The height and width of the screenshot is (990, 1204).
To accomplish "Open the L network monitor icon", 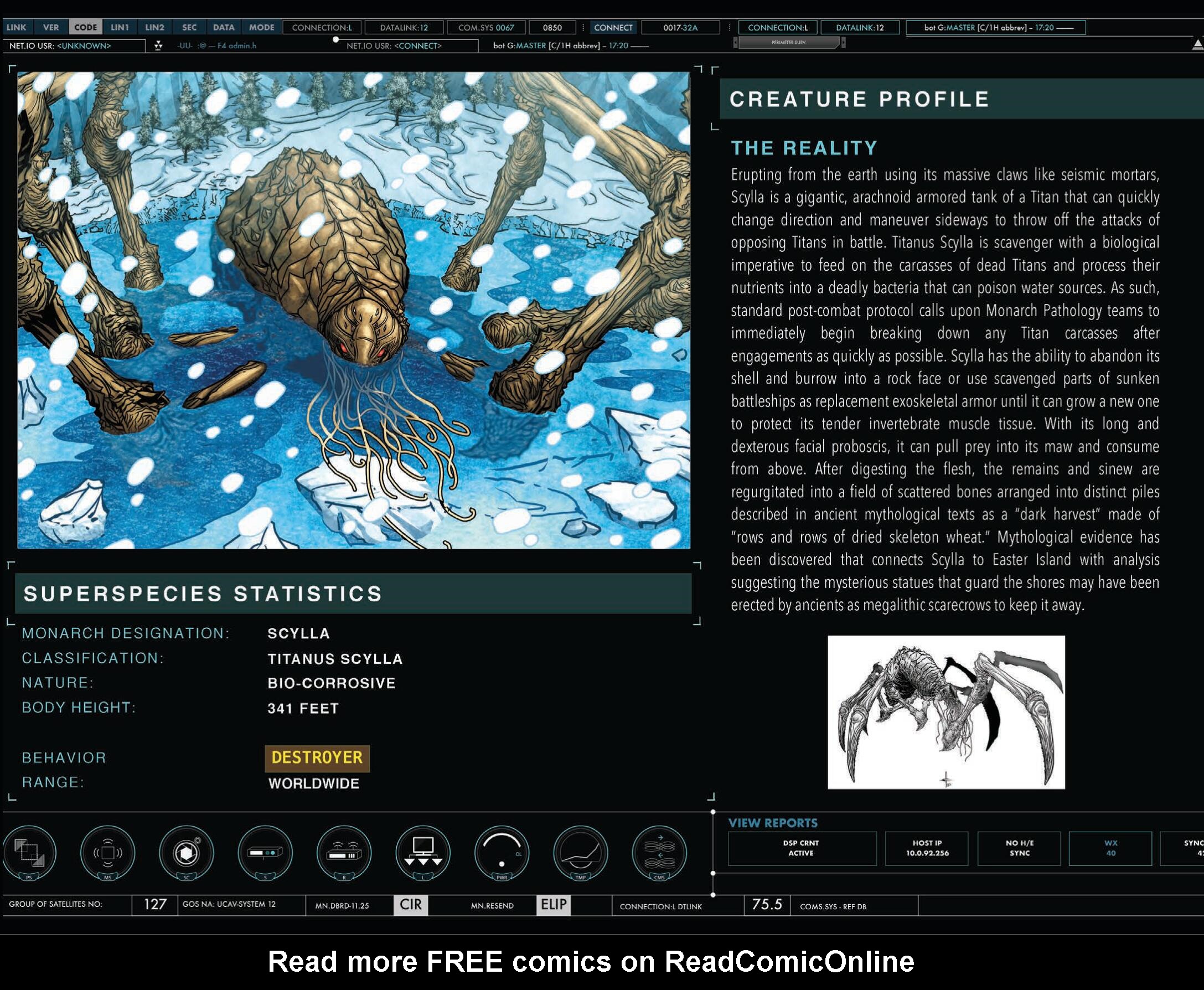I will pos(423,853).
